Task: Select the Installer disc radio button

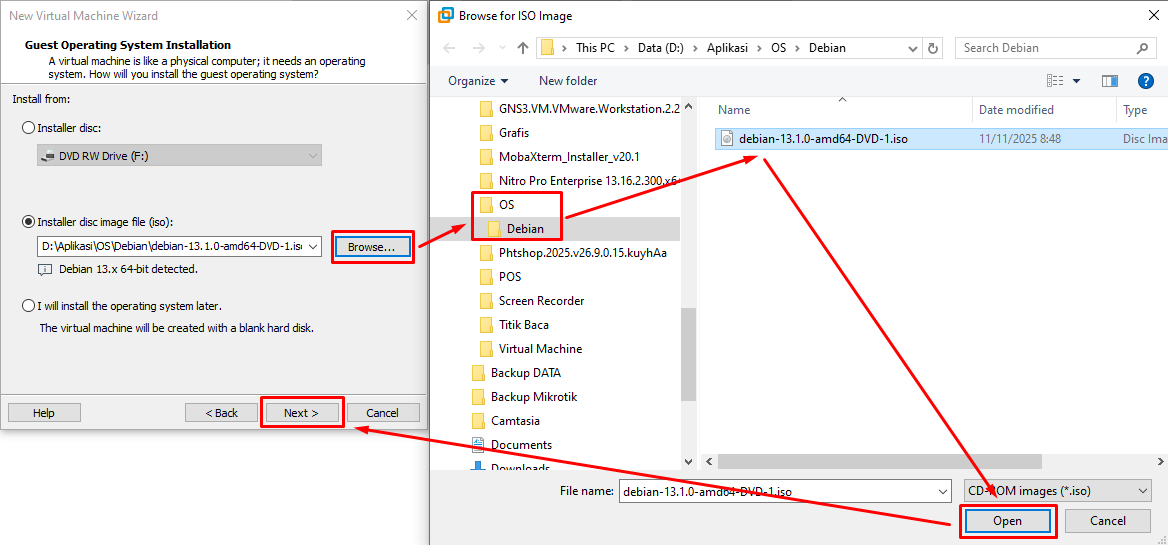Action: click(28, 128)
